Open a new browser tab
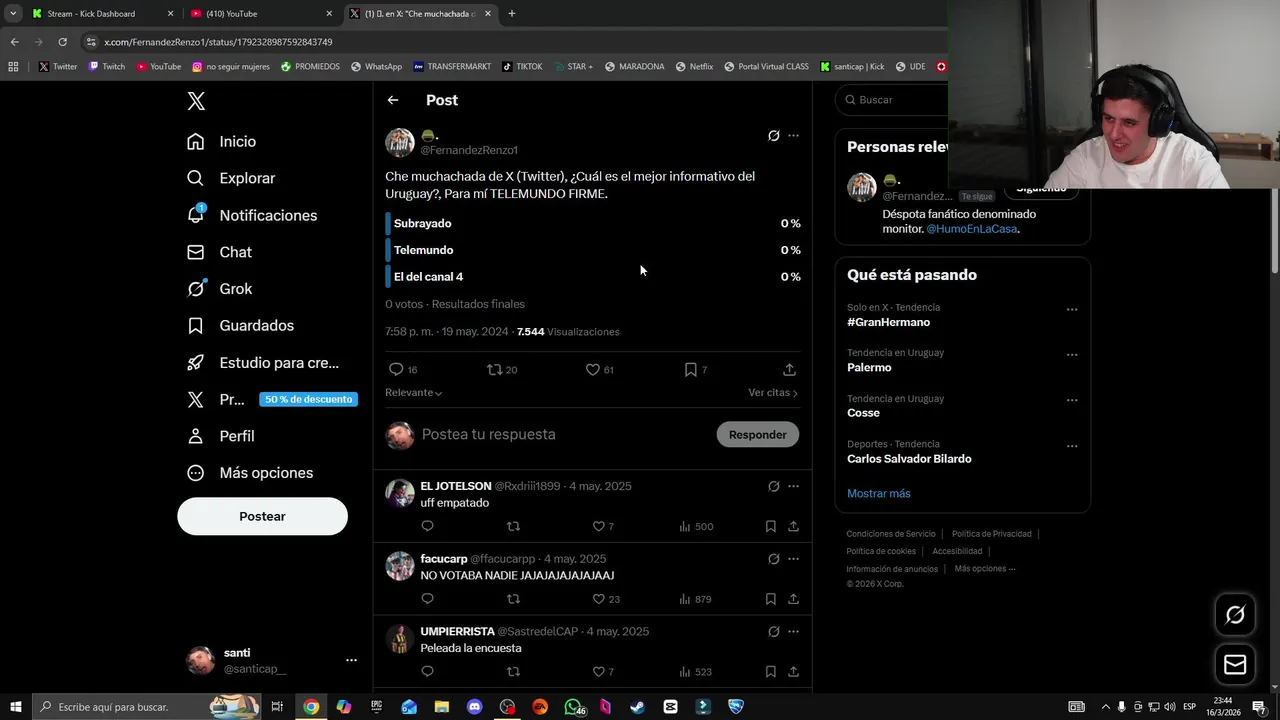Image resolution: width=1280 pixels, height=720 pixels. tap(512, 14)
